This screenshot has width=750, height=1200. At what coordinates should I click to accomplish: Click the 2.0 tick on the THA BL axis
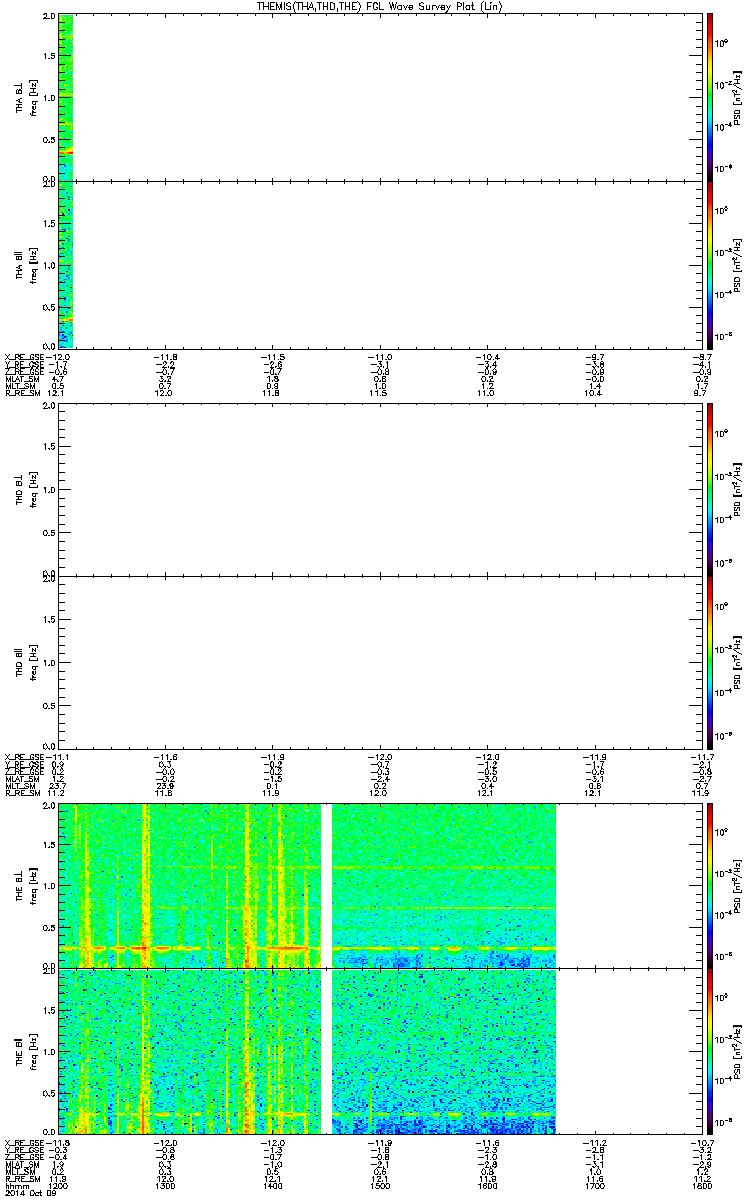tap(49, 18)
